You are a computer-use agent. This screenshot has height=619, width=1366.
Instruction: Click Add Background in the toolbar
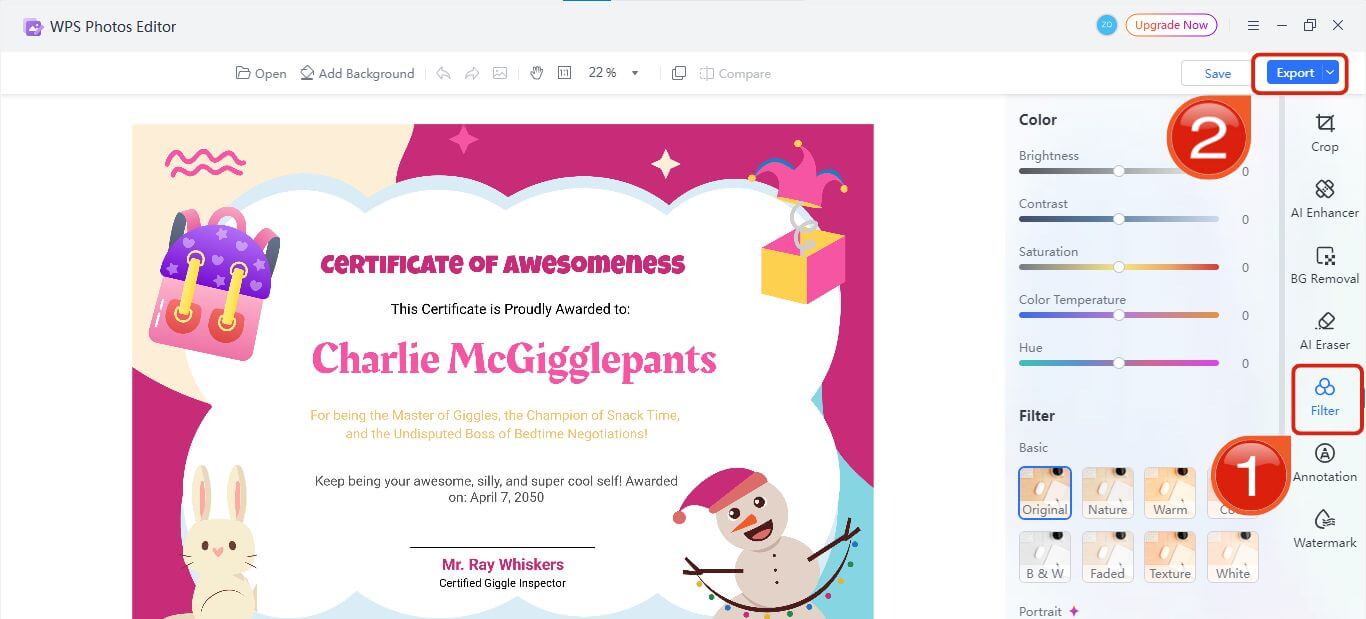pos(357,73)
